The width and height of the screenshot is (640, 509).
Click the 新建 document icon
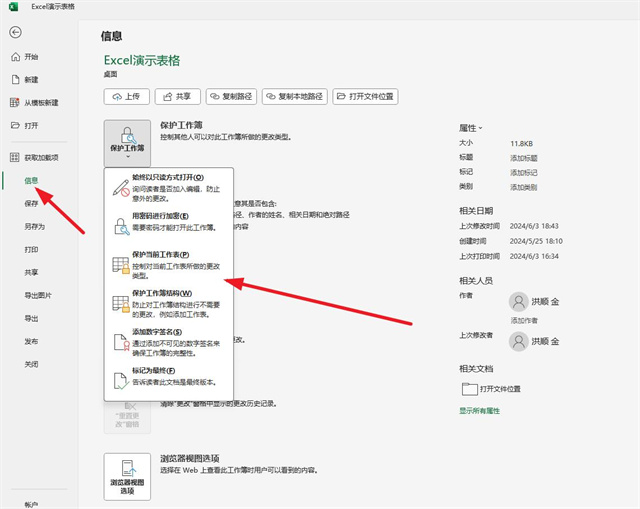tap(15, 80)
